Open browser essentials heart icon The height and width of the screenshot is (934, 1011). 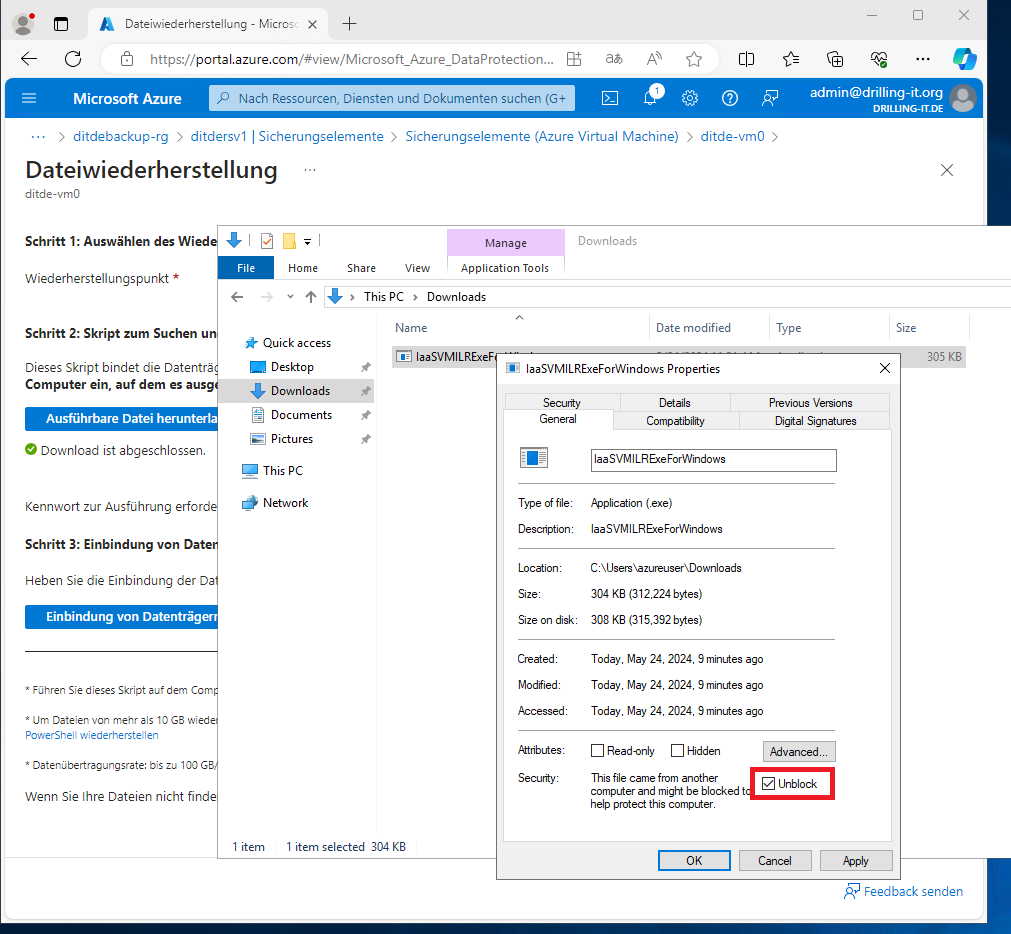[879, 59]
